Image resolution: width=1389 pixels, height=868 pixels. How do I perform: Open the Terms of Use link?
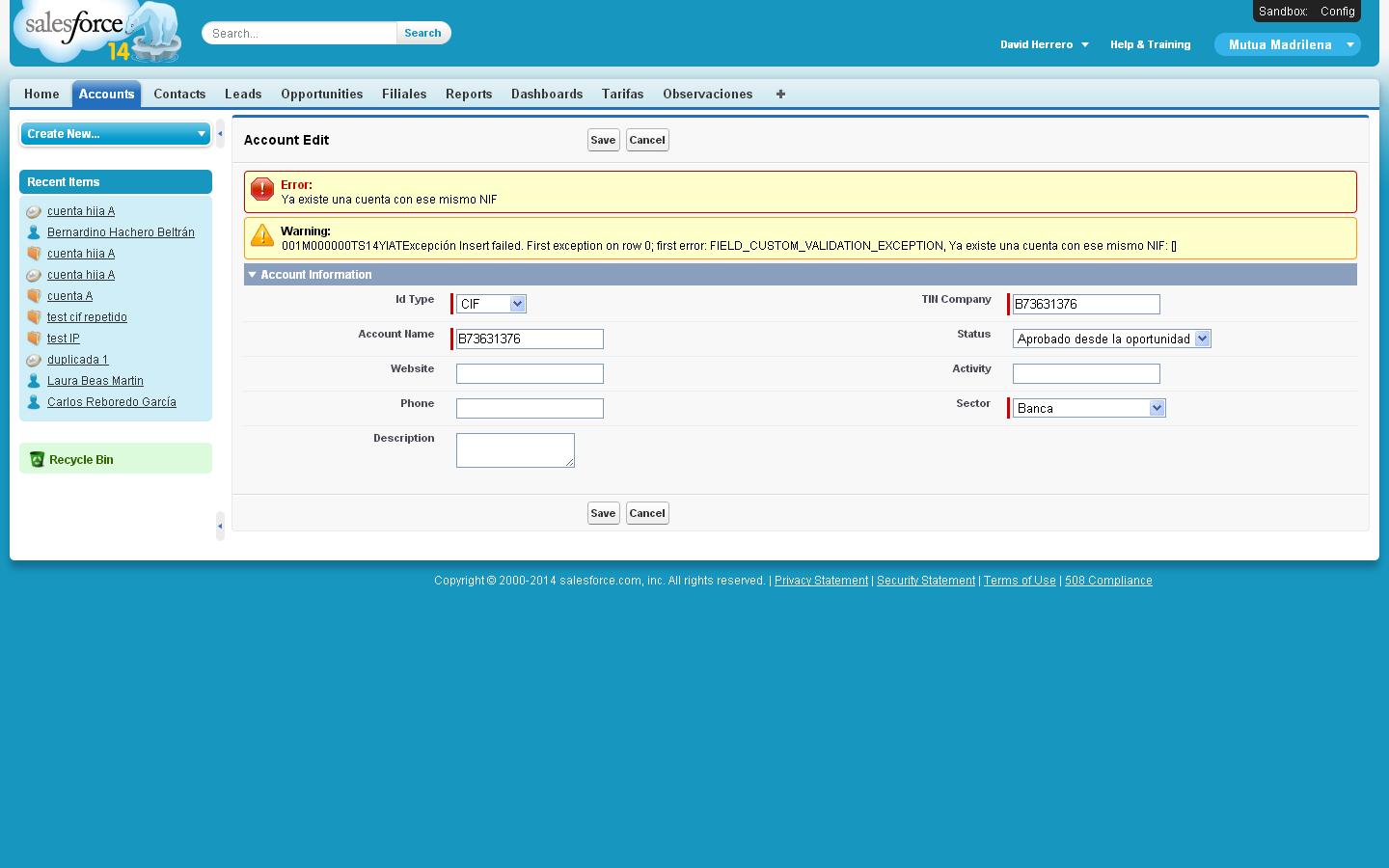(1020, 581)
